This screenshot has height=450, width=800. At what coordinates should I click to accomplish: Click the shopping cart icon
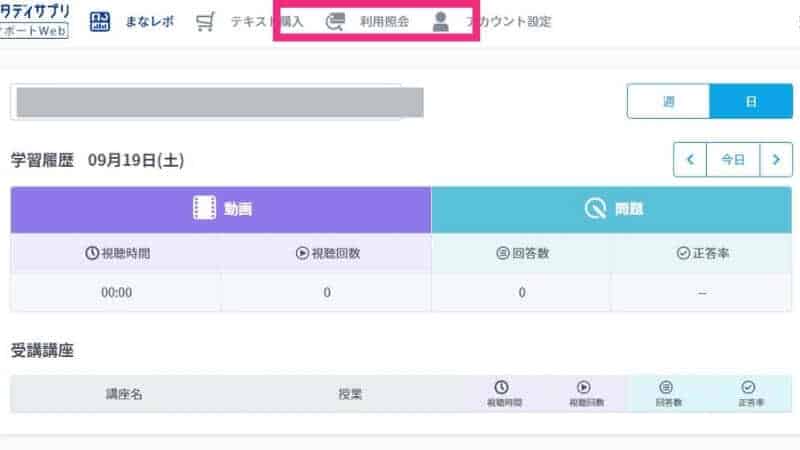click(x=205, y=21)
